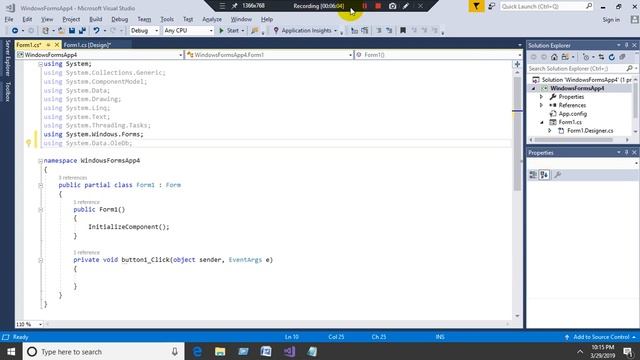Click the Quick Launch search box
Screen dimensions: 640x360
[x=546, y=7]
